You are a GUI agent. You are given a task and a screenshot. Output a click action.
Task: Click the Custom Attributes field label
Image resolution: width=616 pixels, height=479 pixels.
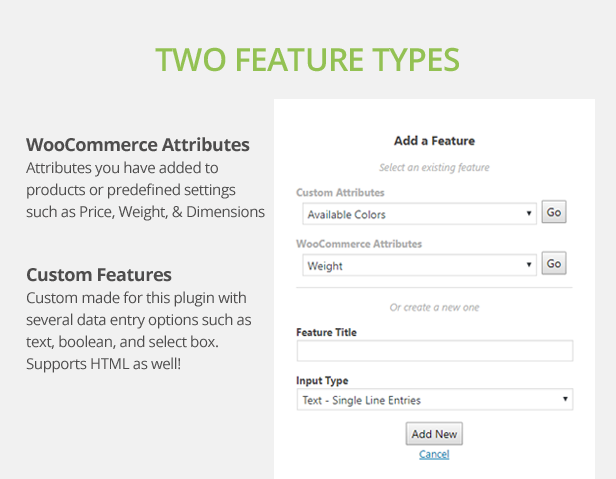click(x=340, y=193)
